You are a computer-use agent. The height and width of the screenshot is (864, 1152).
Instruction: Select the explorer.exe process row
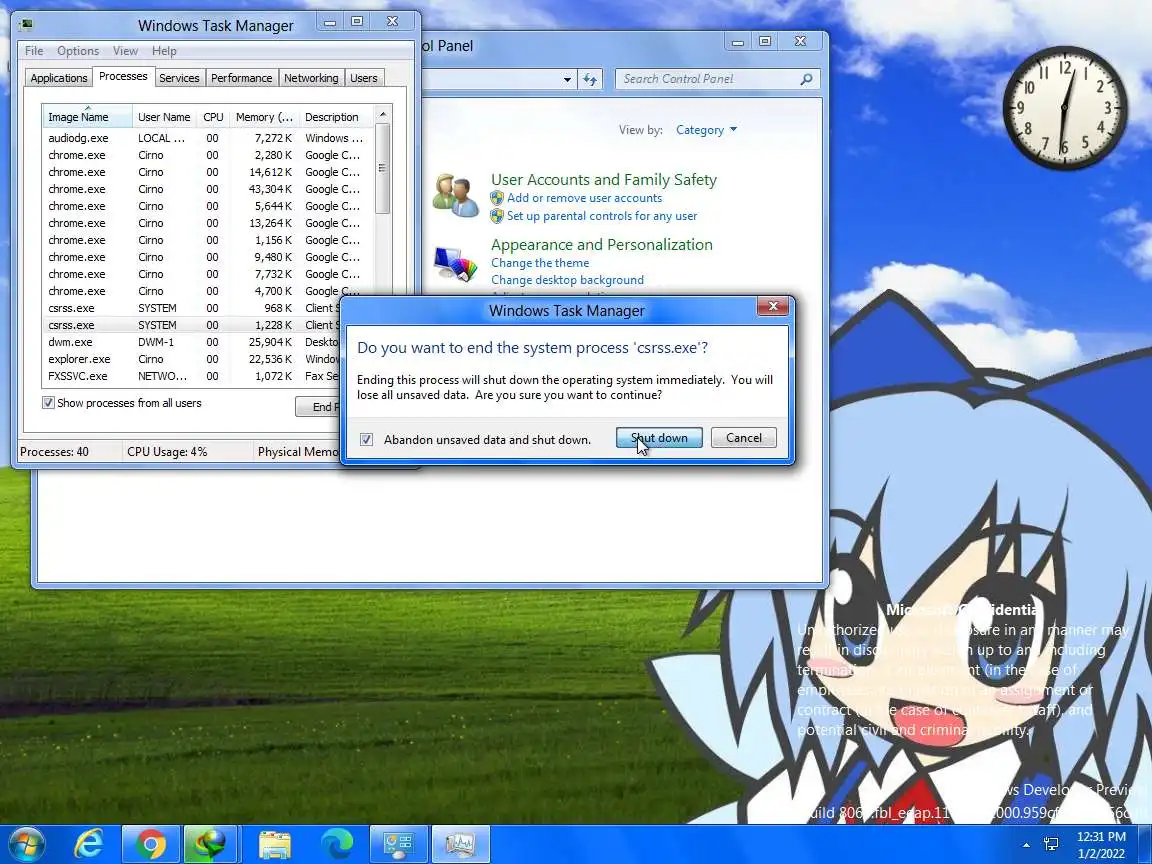click(x=191, y=359)
